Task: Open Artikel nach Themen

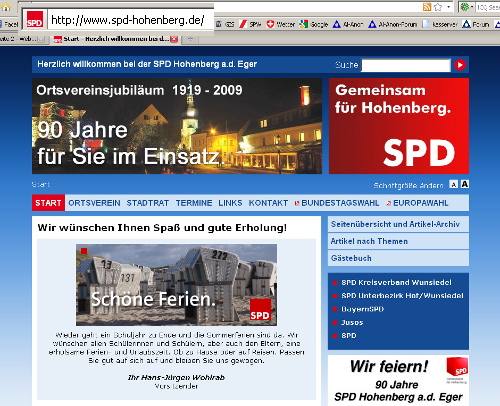Action: [x=398, y=241]
